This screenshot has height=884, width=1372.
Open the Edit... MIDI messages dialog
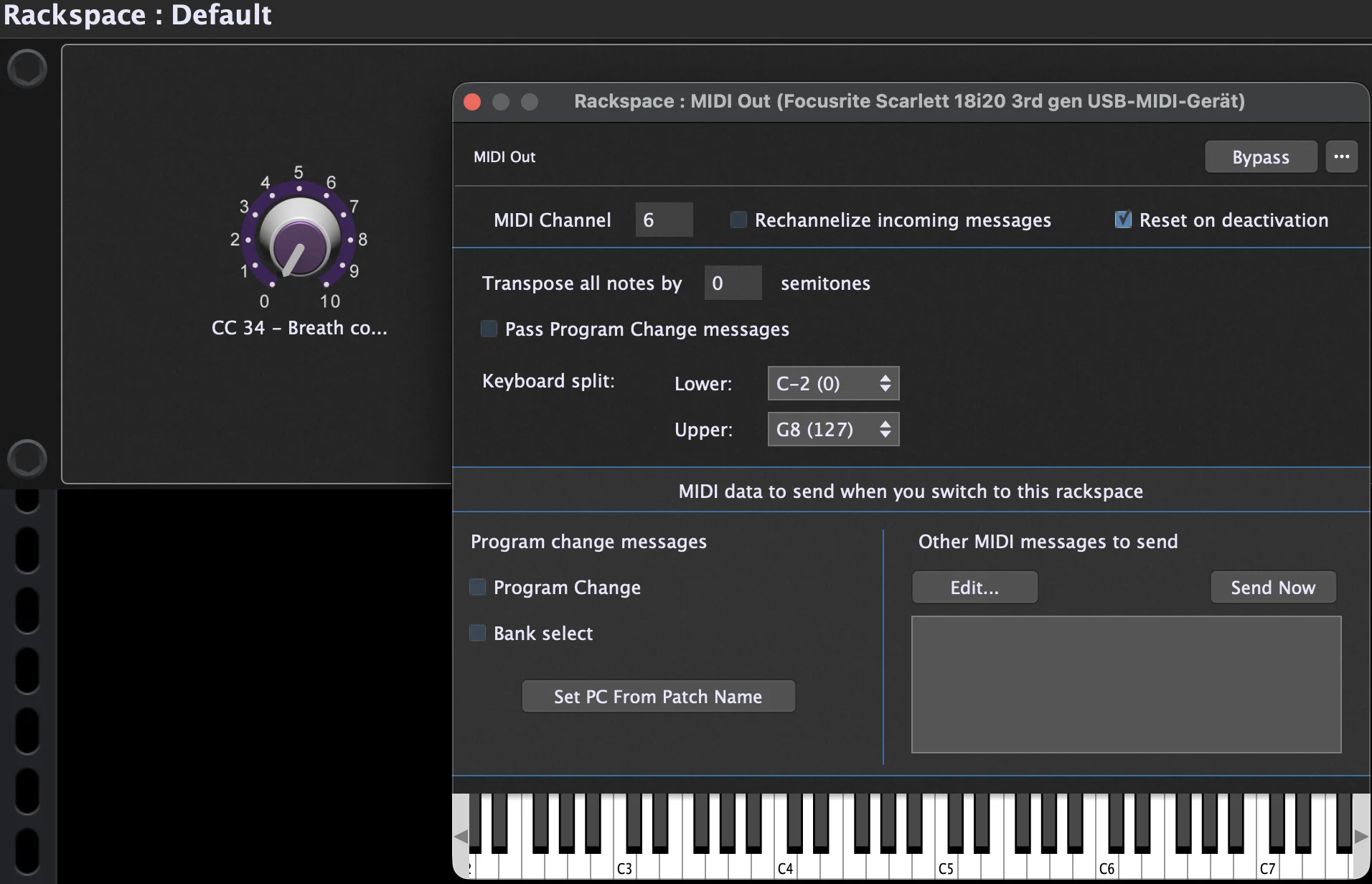pyautogui.click(x=974, y=587)
